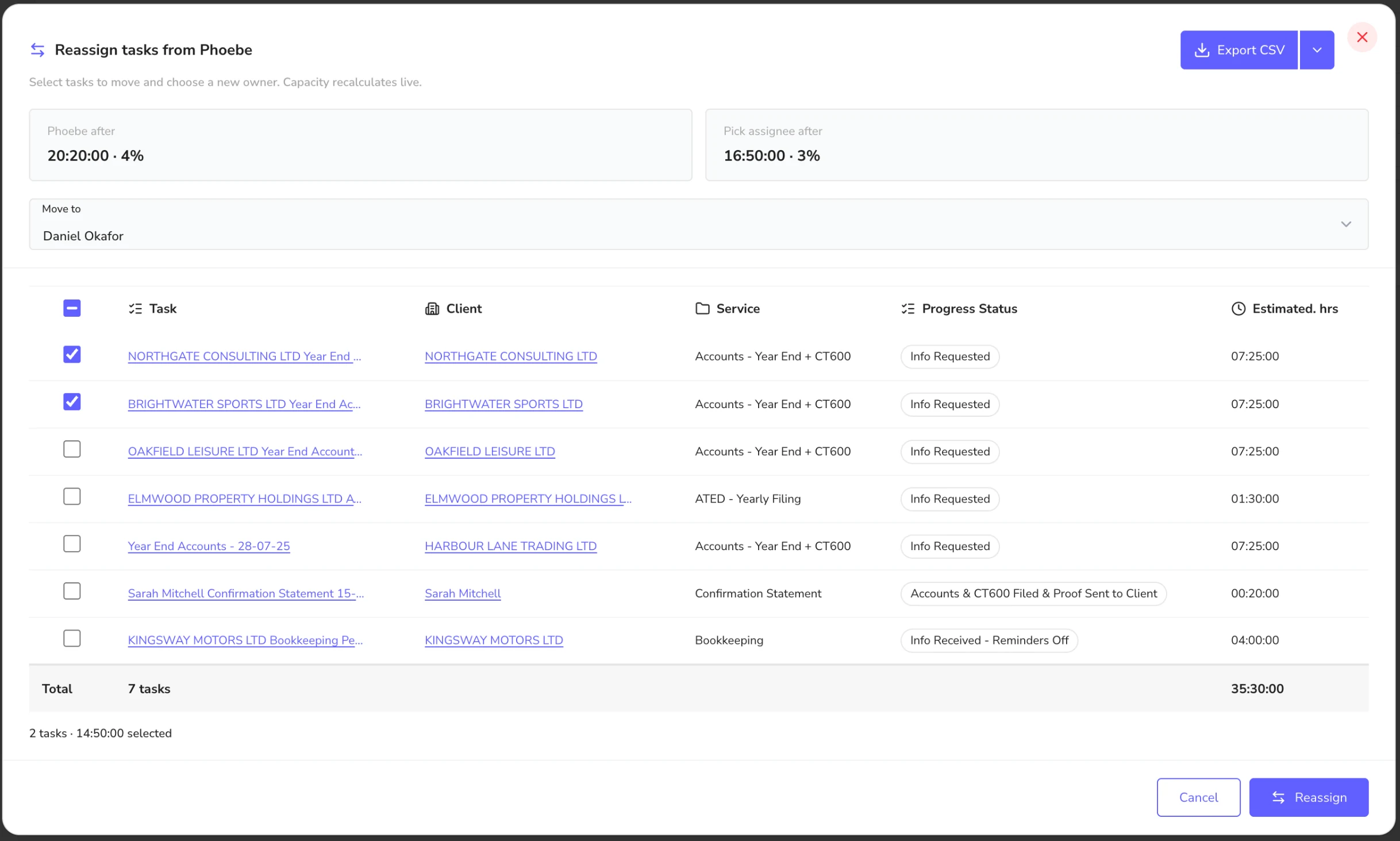Uncheck the NORTHGATE CONSULTING LTD task checkbox
The height and width of the screenshot is (841, 1400).
click(x=72, y=355)
